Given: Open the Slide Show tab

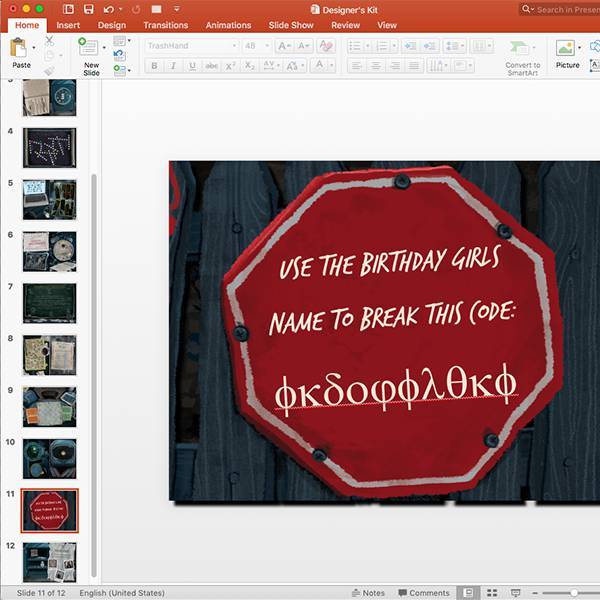Looking at the screenshot, I should [x=291, y=25].
